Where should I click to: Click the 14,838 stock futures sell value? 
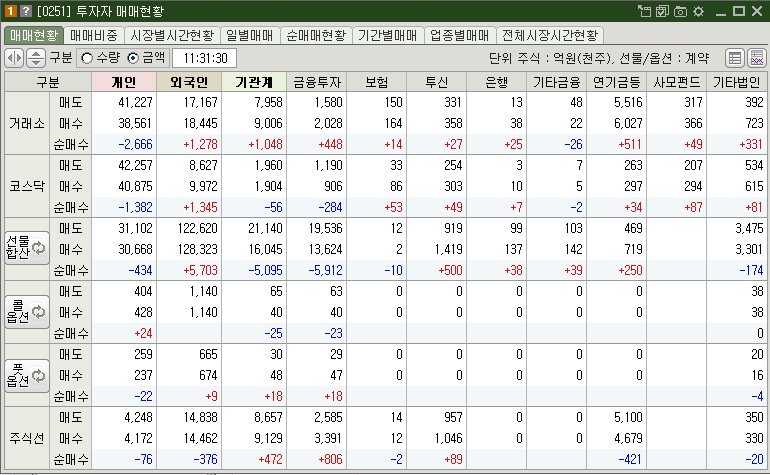(x=200, y=417)
